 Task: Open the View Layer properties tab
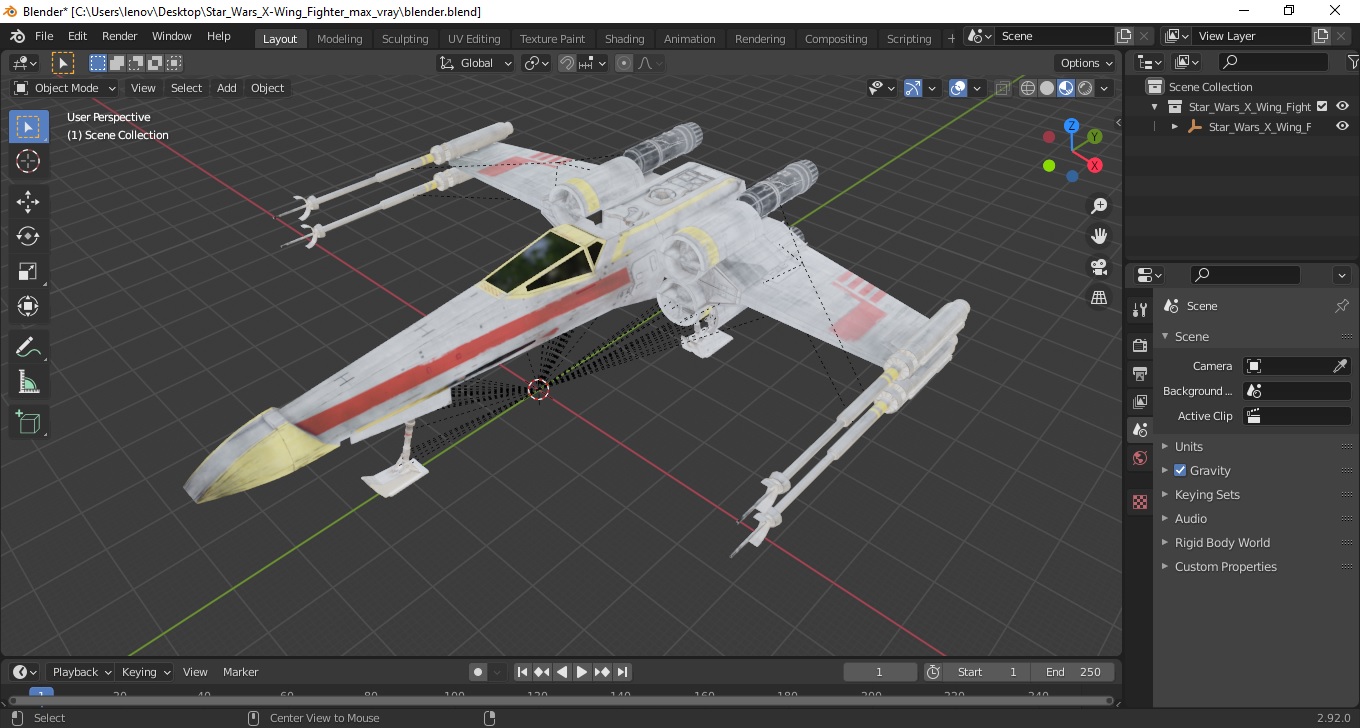tap(1140, 401)
